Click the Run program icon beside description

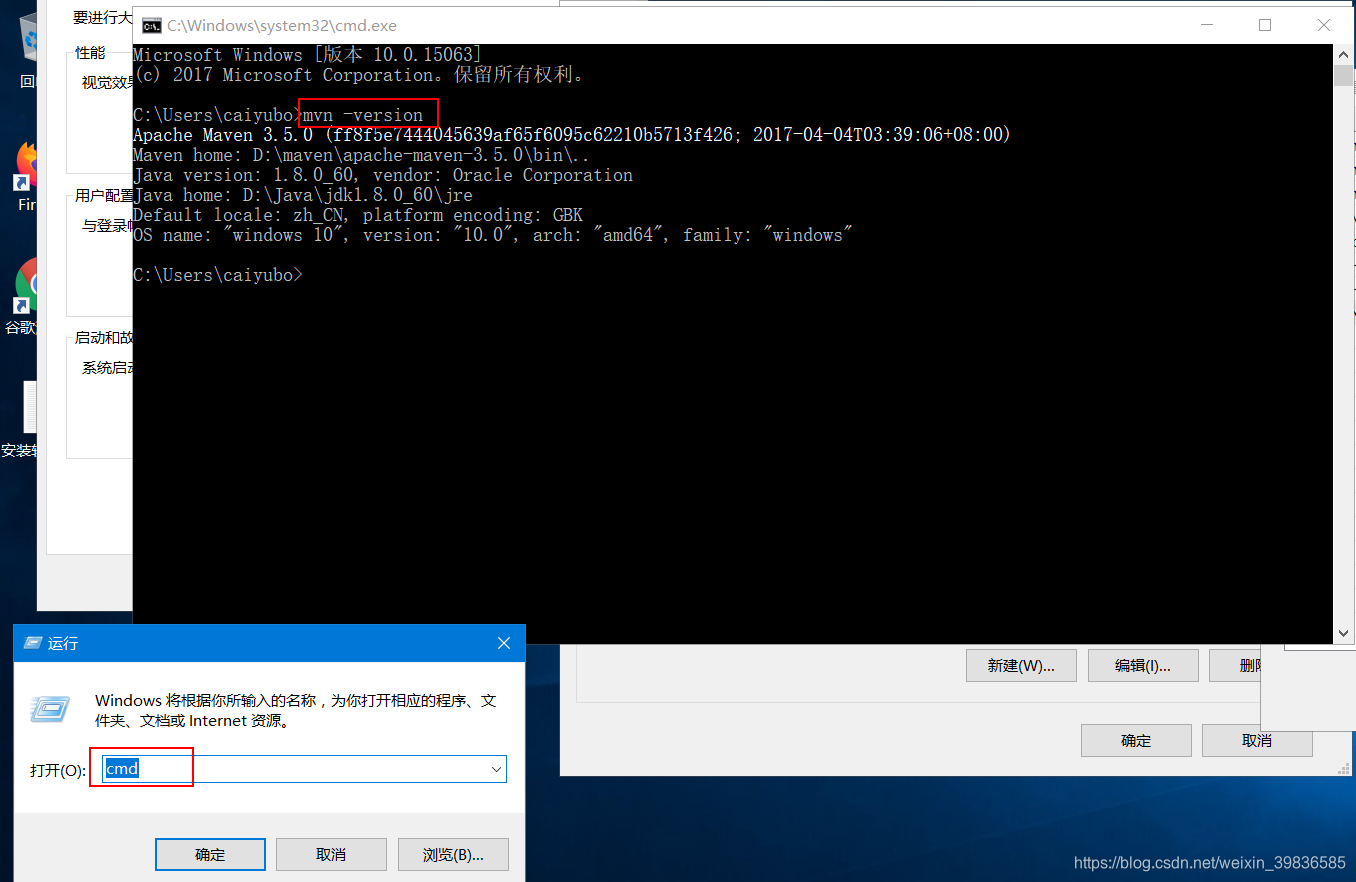[50, 709]
